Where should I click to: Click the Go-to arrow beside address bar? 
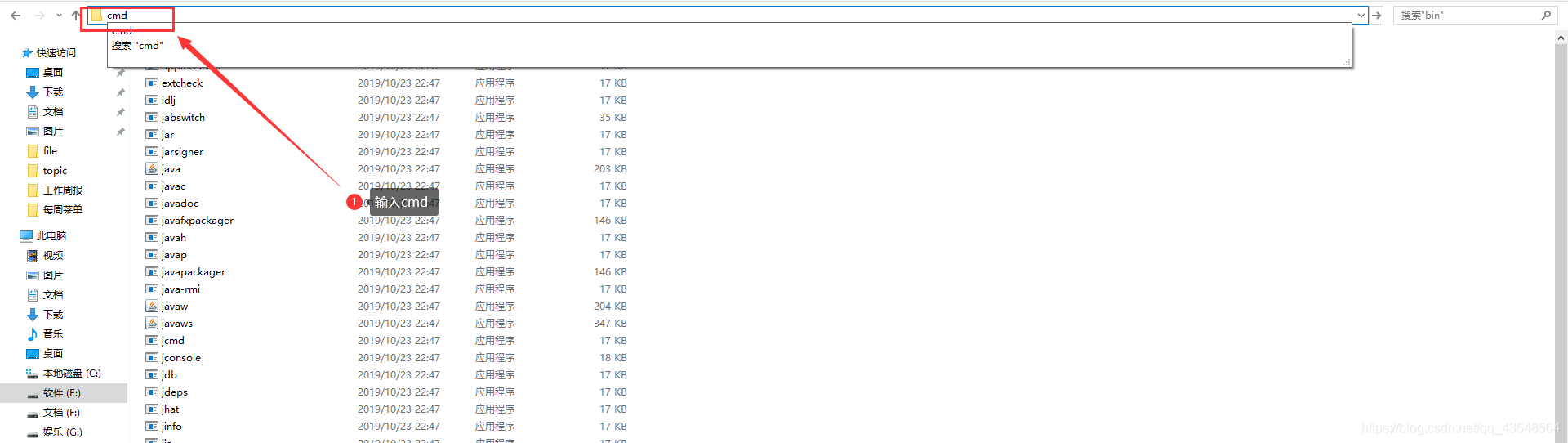(1377, 16)
